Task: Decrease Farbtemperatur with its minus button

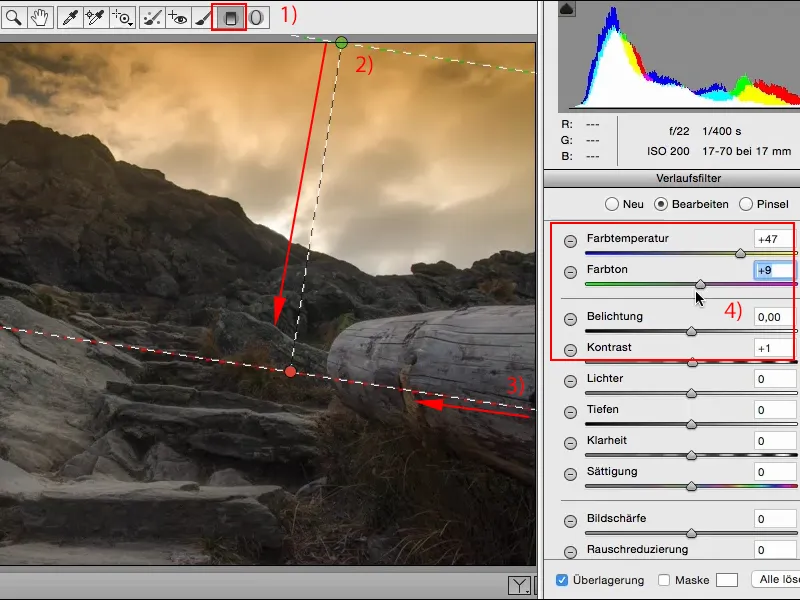Action: click(x=570, y=241)
